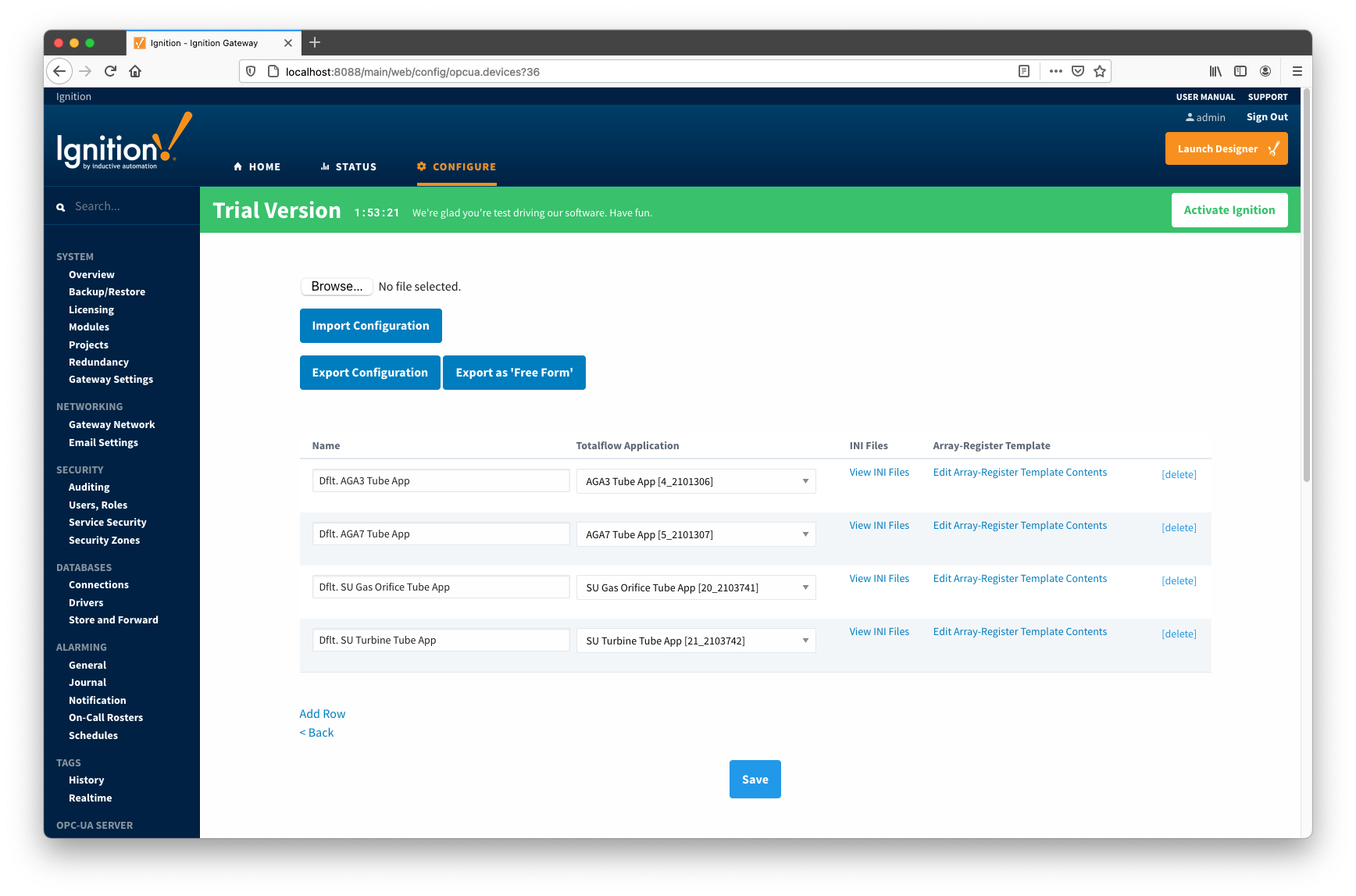Go back using browser back arrow
This screenshot has height=896, width=1356.
(59, 71)
